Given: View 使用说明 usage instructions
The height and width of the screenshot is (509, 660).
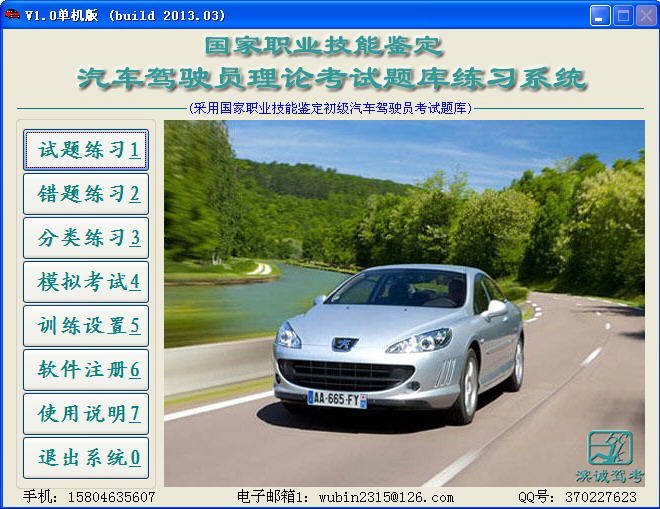Looking at the screenshot, I should tap(87, 414).
